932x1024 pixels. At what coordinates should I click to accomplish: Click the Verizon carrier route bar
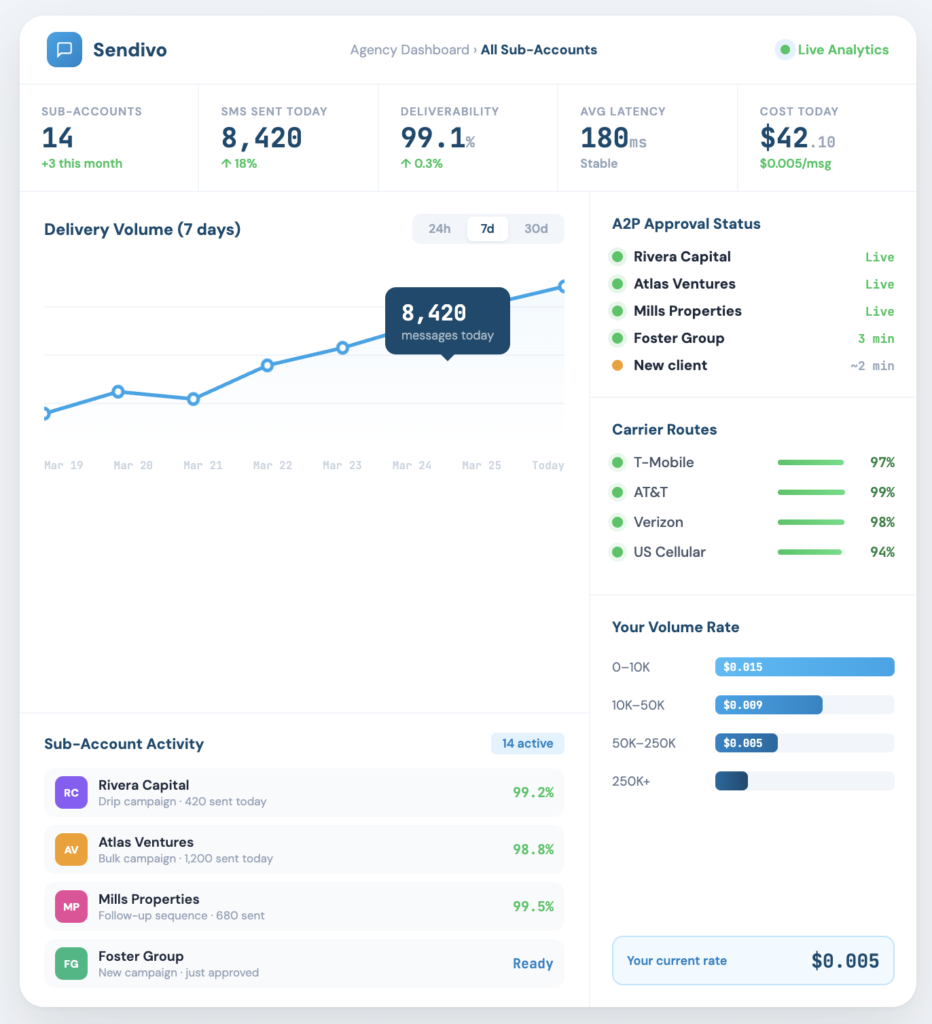tap(810, 522)
